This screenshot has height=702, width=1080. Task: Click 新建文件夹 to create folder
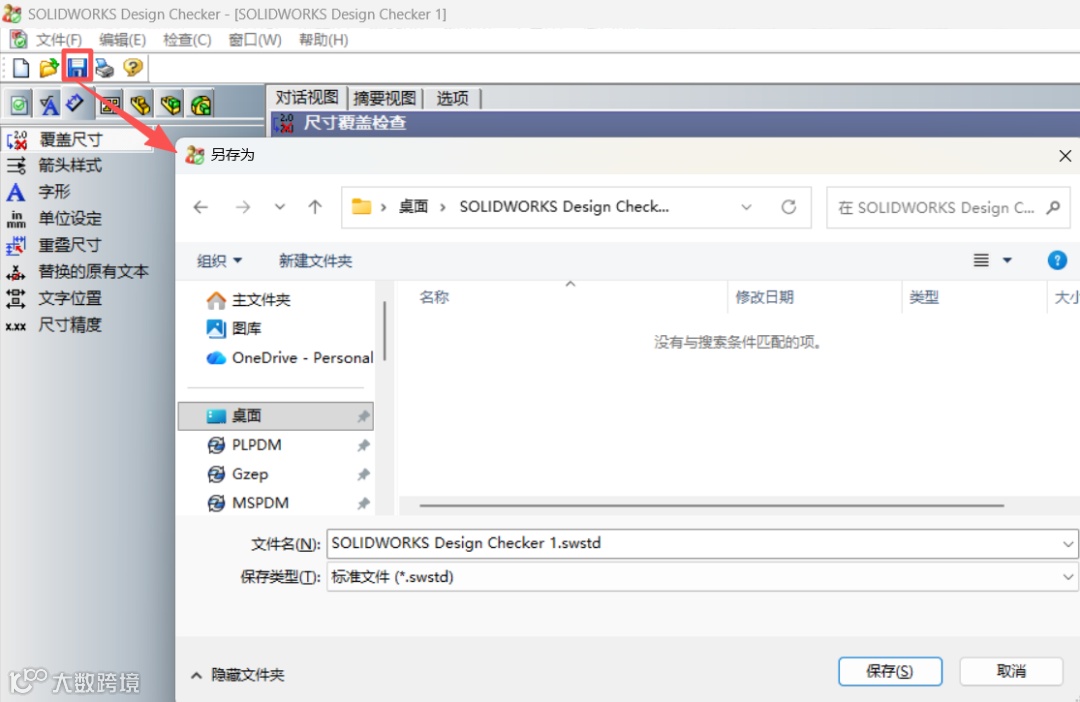pos(315,260)
